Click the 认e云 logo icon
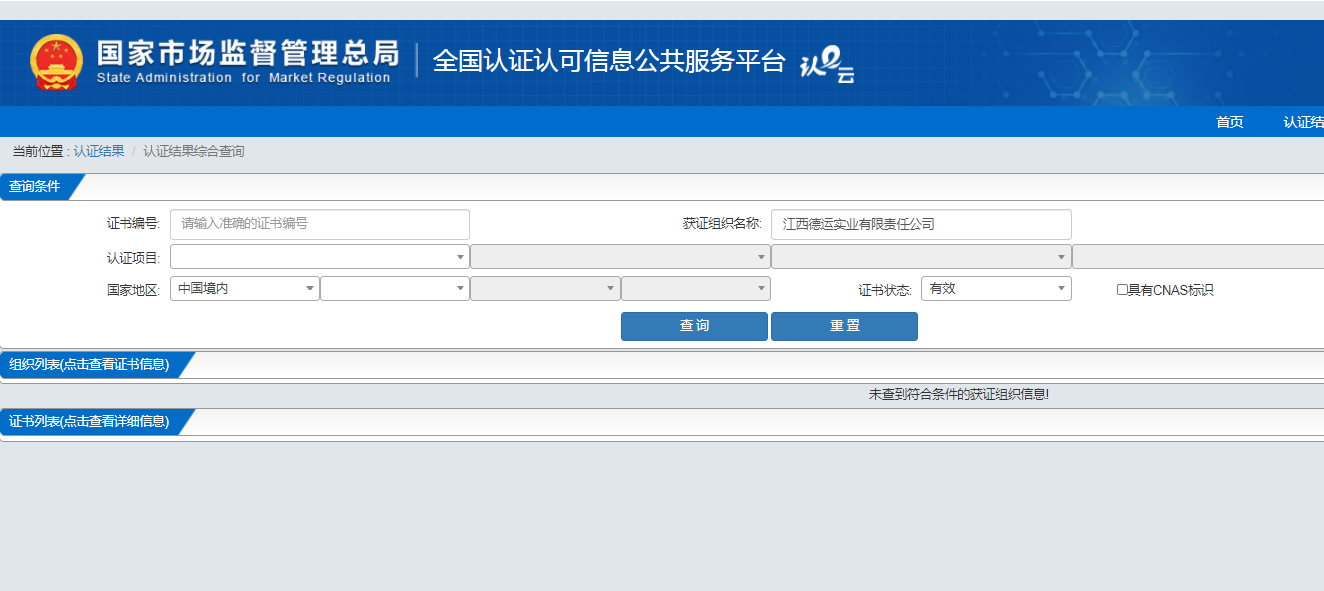The image size is (1324, 591). [x=827, y=66]
